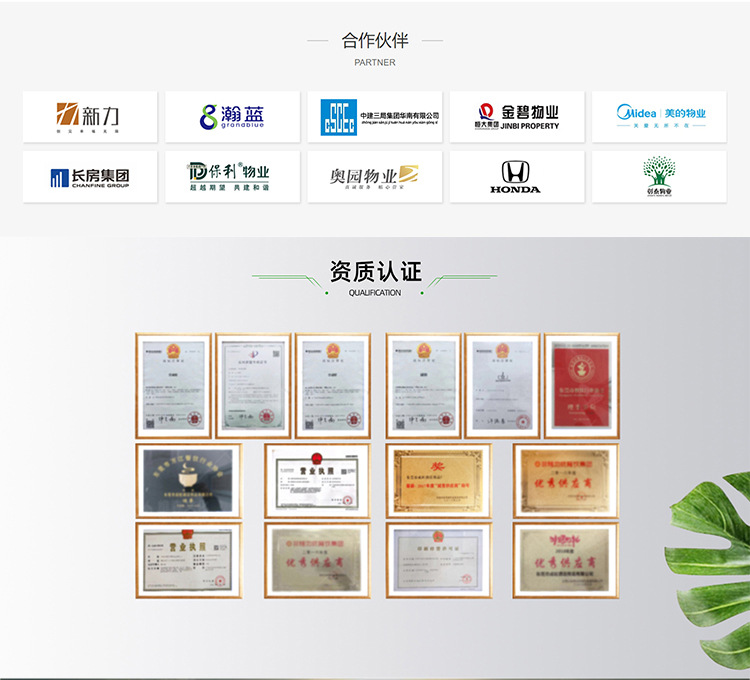Click the 长房集团 CHANFINE GROUP logo
Image resolution: width=750 pixels, height=680 pixels.
(90, 177)
